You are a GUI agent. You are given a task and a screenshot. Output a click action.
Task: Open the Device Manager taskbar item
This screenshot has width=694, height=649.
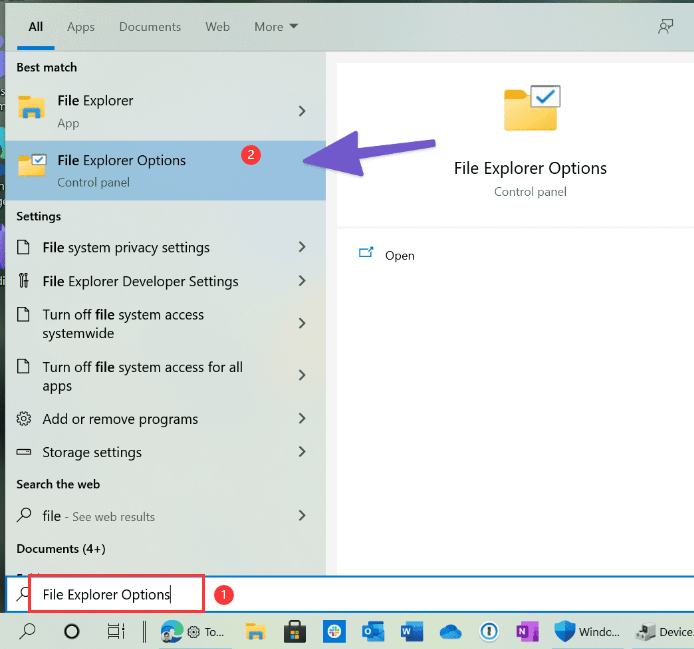pos(665,632)
